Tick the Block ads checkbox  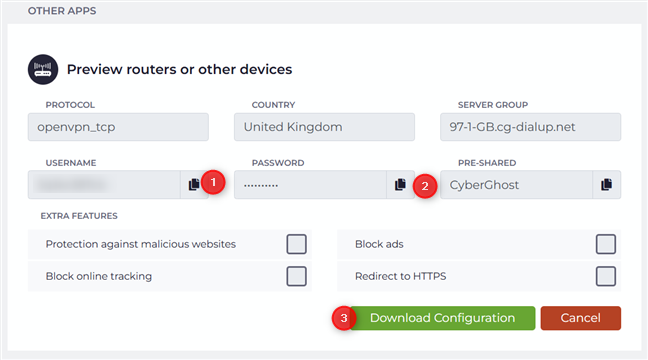pyautogui.click(x=606, y=244)
